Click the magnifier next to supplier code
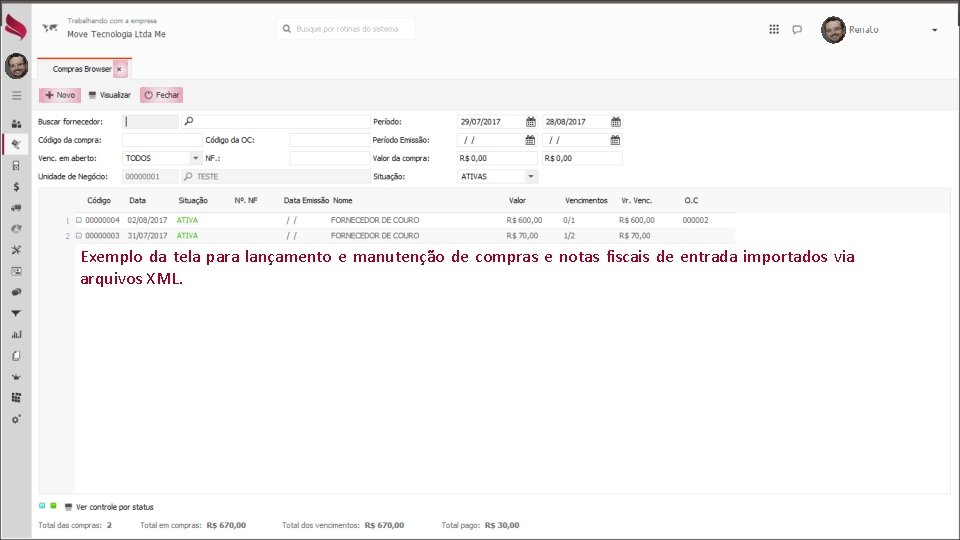The image size is (960, 540). pyautogui.click(x=189, y=121)
